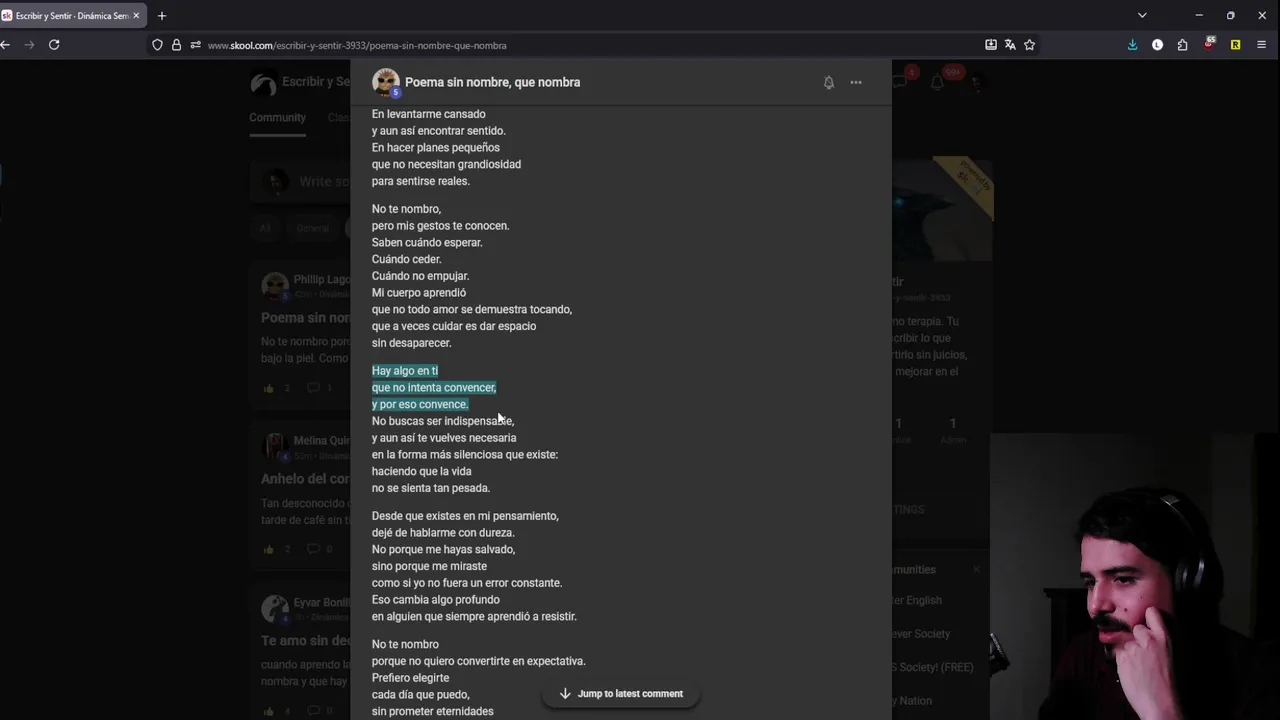Open the extensions puzzle-piece menu
1280x720 pixels.
(x=1183, y=45)
